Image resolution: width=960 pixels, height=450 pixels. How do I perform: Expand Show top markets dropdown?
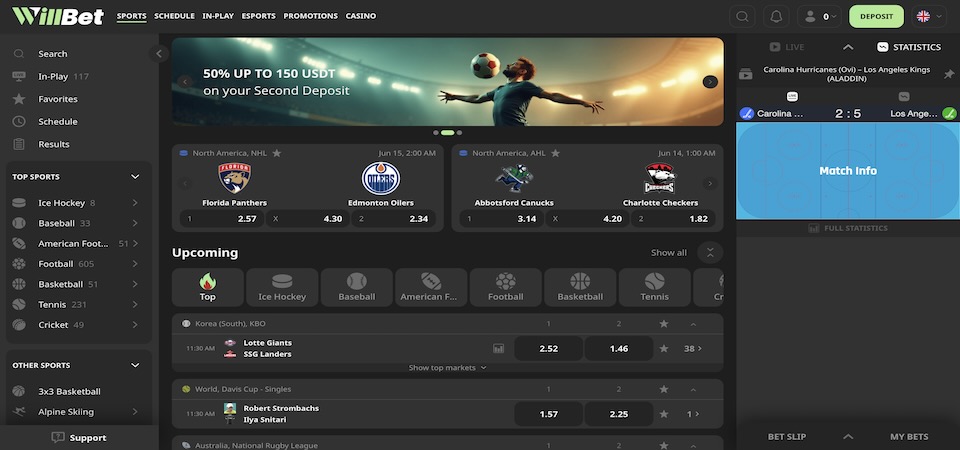tap(448, 368)
